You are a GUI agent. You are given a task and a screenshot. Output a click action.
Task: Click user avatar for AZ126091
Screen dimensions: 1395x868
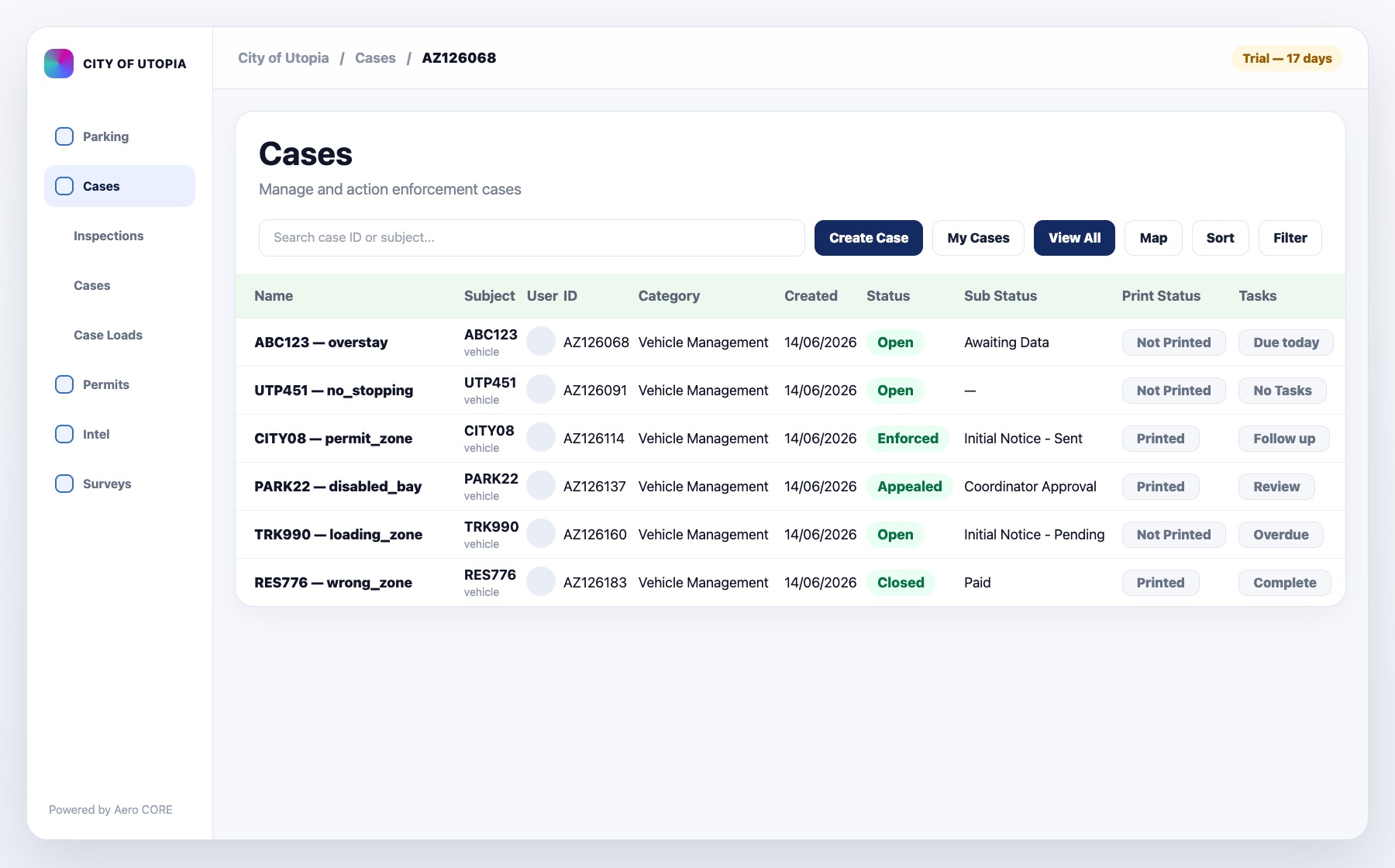click(x=541, y=390)
